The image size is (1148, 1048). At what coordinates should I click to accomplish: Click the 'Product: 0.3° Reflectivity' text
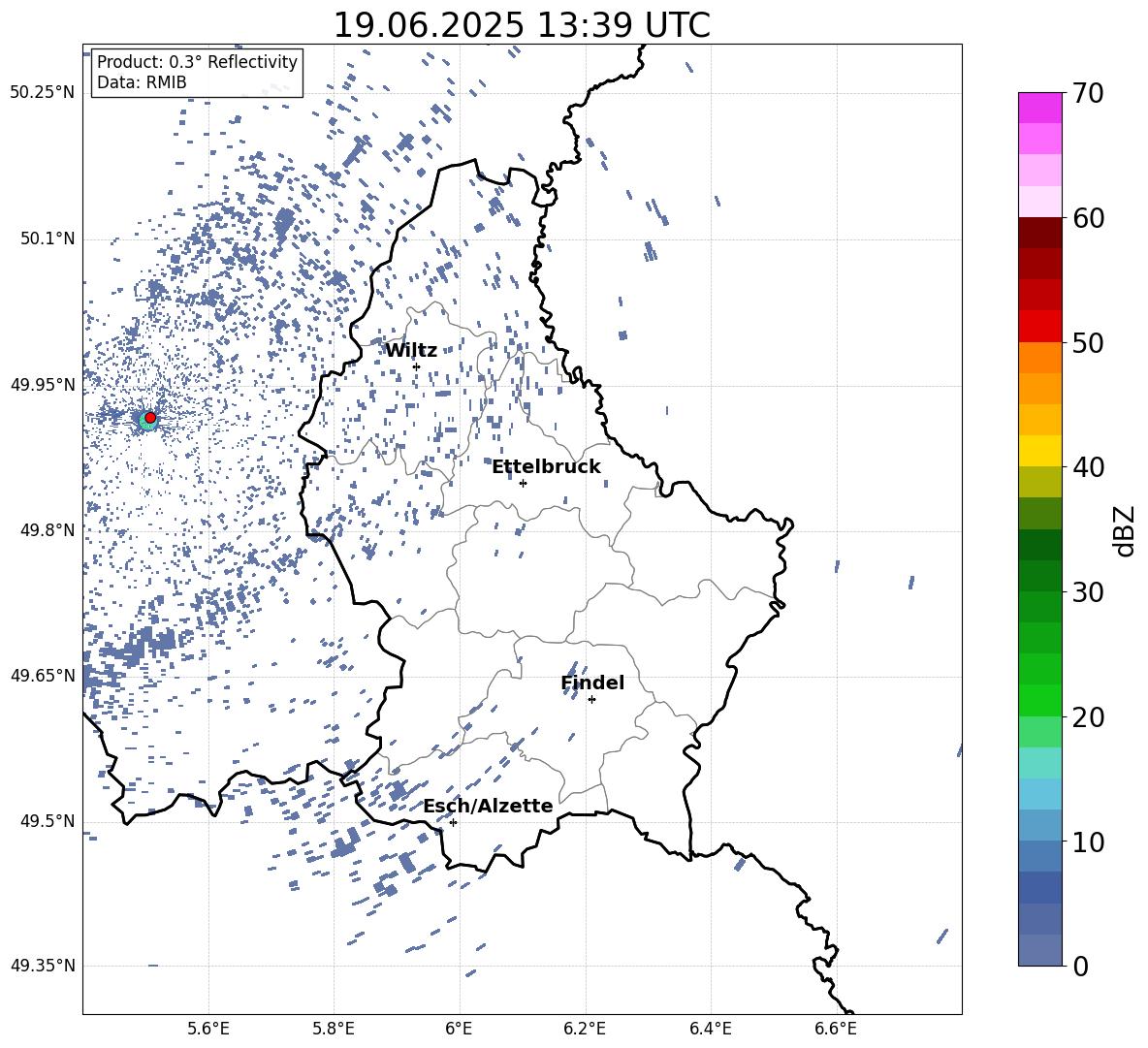tap(197, 62)
